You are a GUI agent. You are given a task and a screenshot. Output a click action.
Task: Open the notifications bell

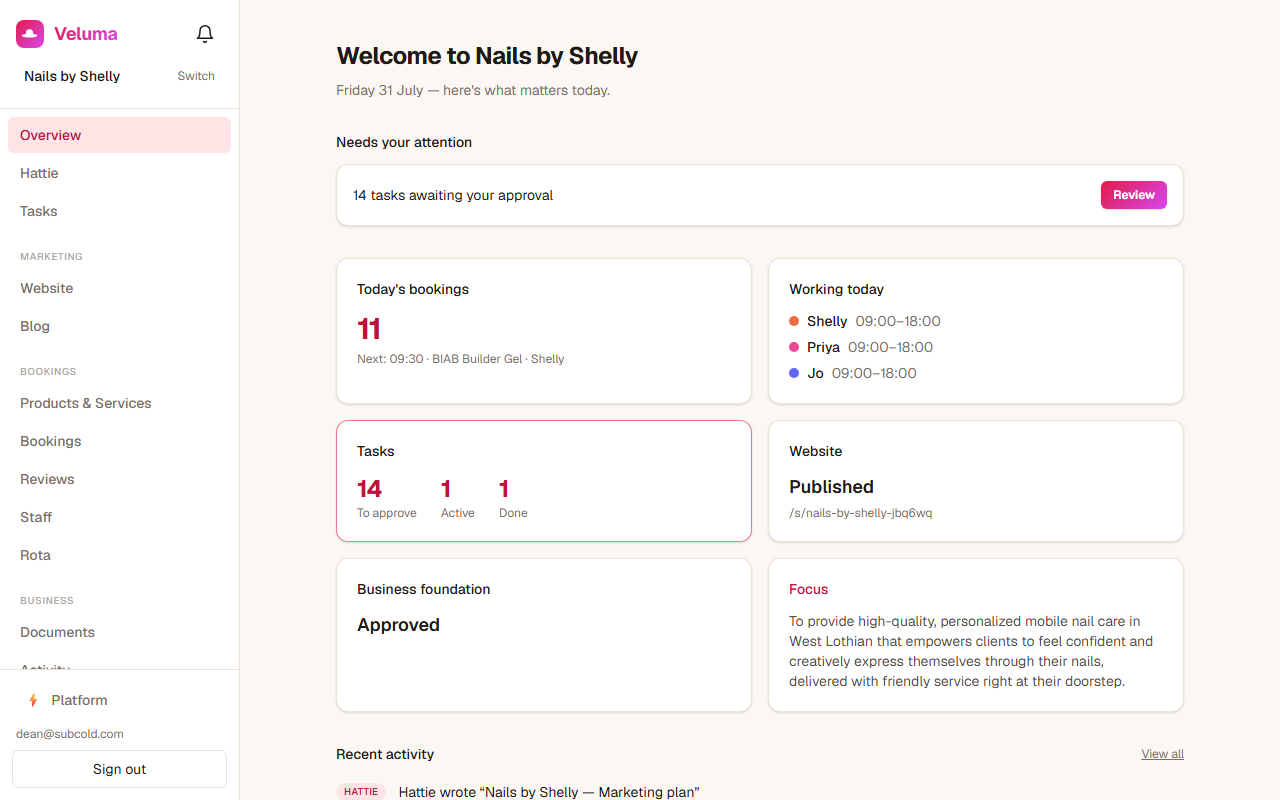[205, 34]
